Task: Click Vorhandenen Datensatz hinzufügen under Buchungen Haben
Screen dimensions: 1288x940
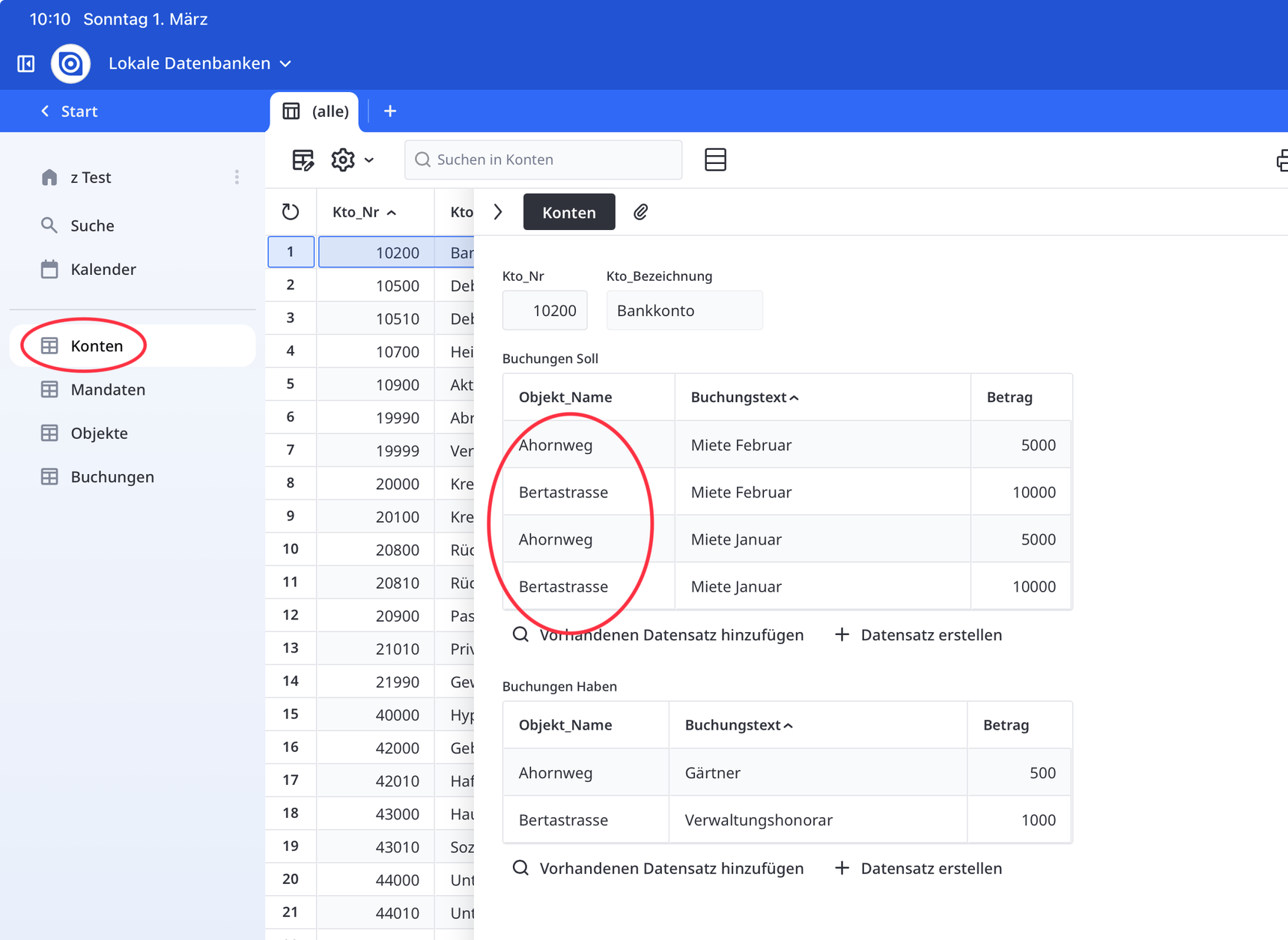Action: pos(658,868)
